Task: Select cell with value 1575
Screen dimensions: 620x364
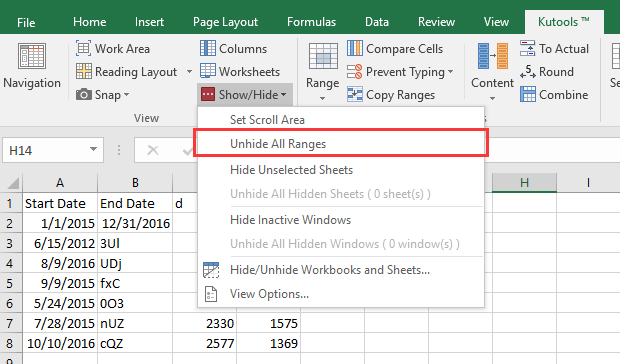Action: 268,324
